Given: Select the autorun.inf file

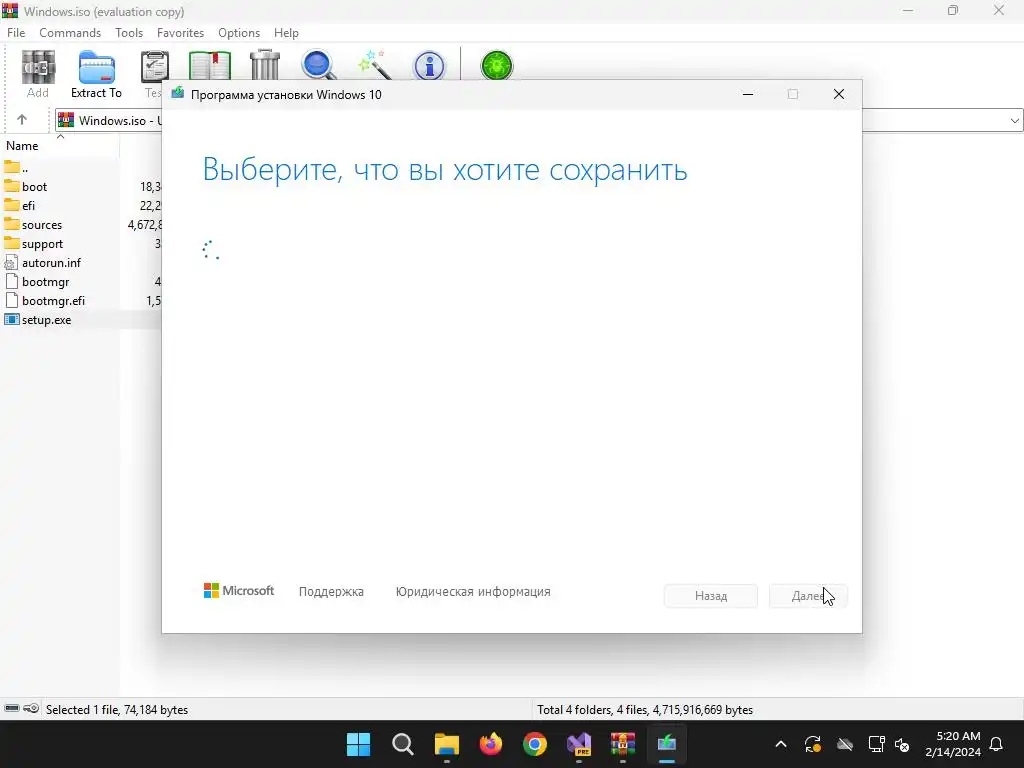Looking at the screenshot, I should pos(51,263).
